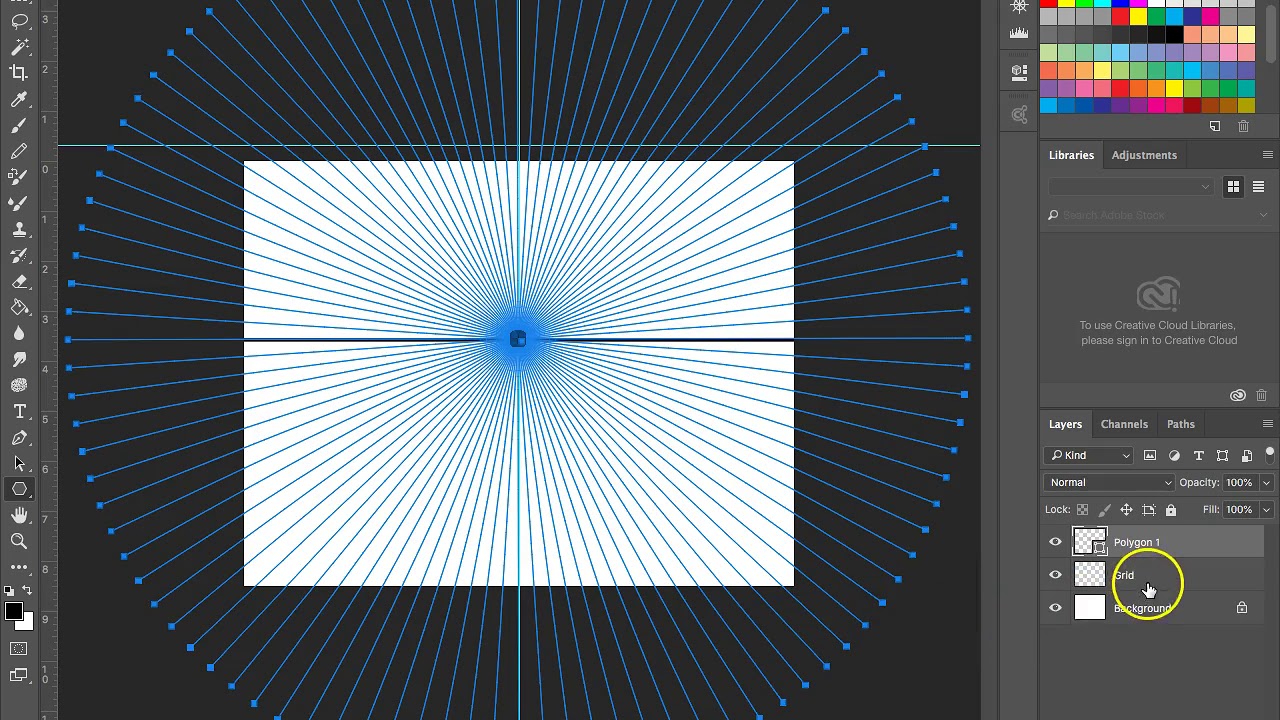
Task: Select the Crop tool
Action: [x=19, y=72]
